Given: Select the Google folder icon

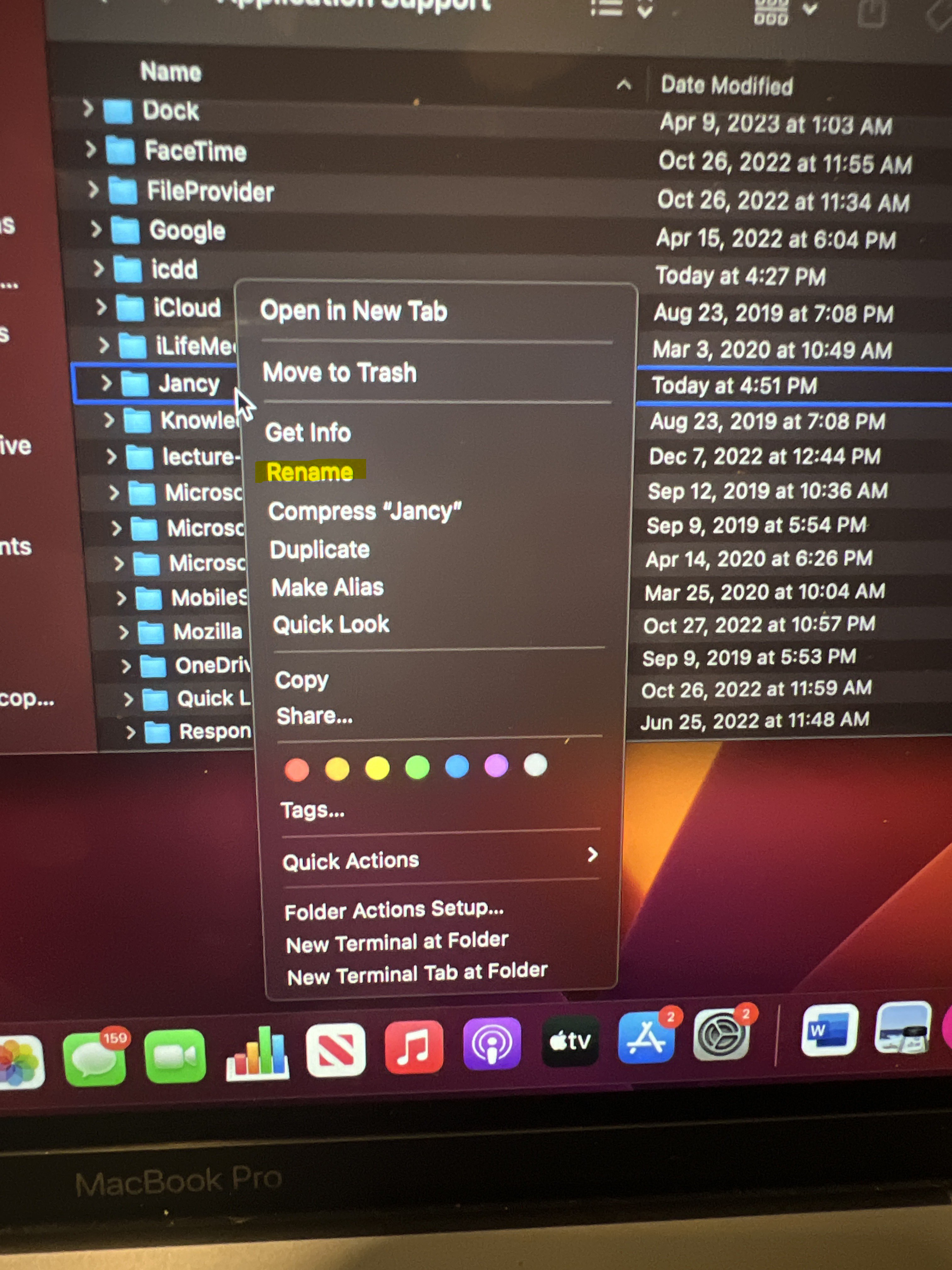Looking at the screenshot, I should tap(125, 230).
